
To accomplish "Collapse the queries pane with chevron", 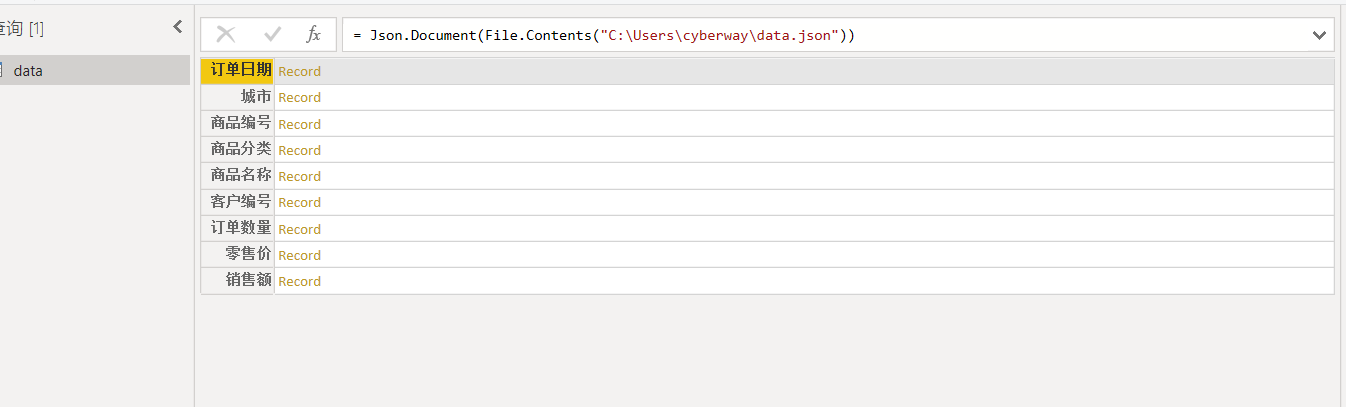I will (178, 27).
